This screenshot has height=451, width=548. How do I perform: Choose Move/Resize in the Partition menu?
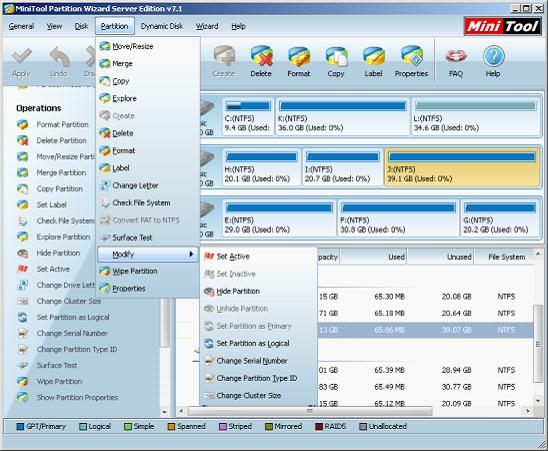click(132, 46)
